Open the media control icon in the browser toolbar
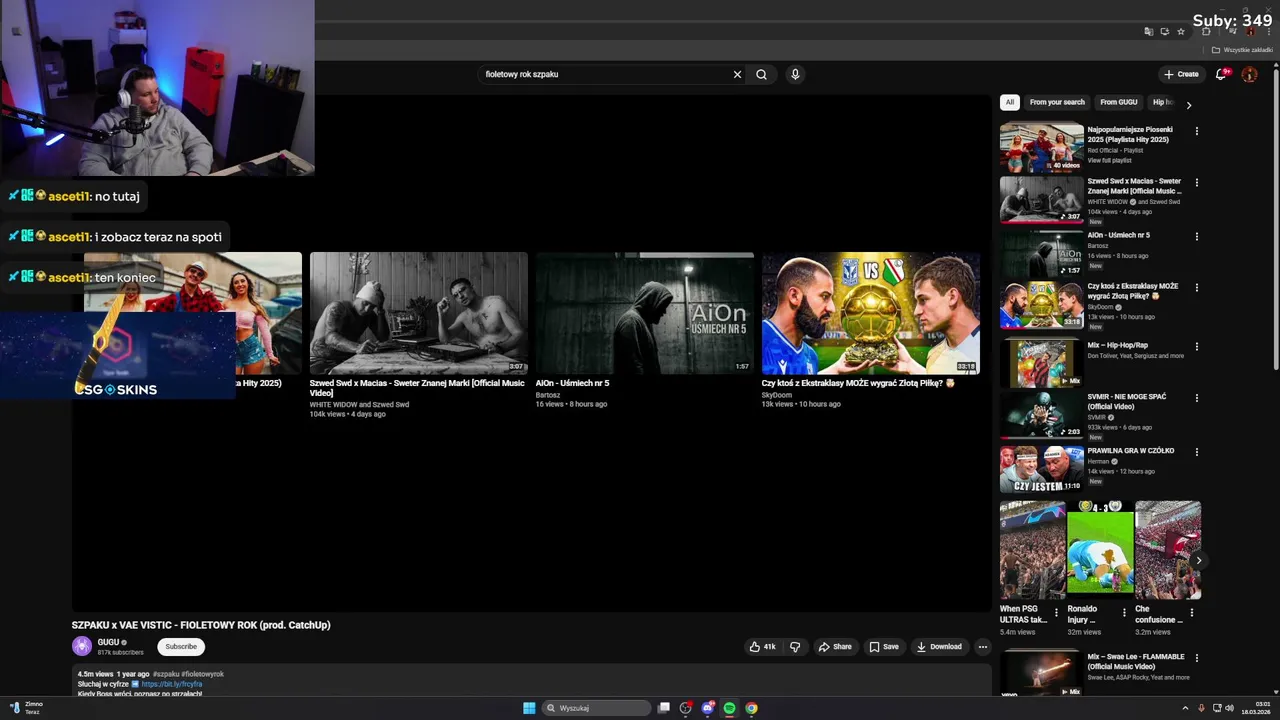This screenshot has width=1280, height=720. 1232,31
